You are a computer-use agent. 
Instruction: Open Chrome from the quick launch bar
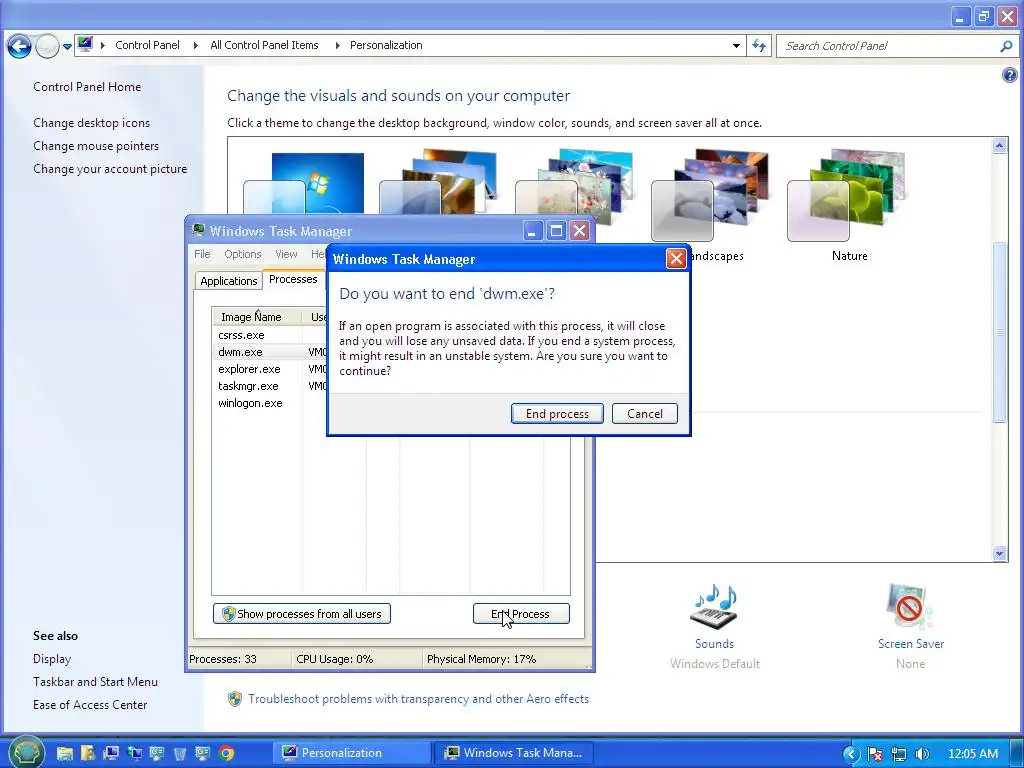227,753
